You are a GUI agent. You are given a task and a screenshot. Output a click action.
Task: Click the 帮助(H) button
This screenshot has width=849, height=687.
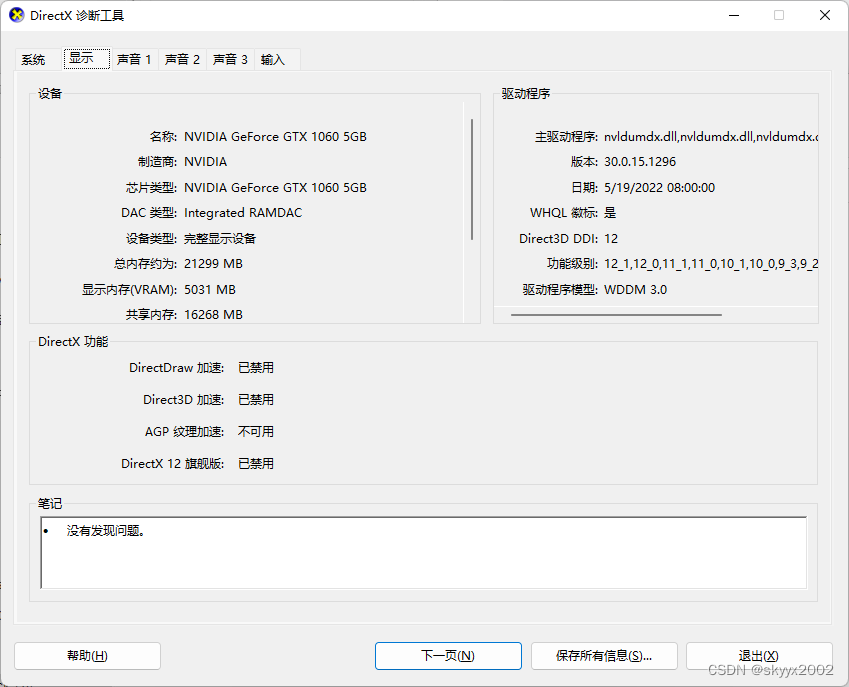87,656
